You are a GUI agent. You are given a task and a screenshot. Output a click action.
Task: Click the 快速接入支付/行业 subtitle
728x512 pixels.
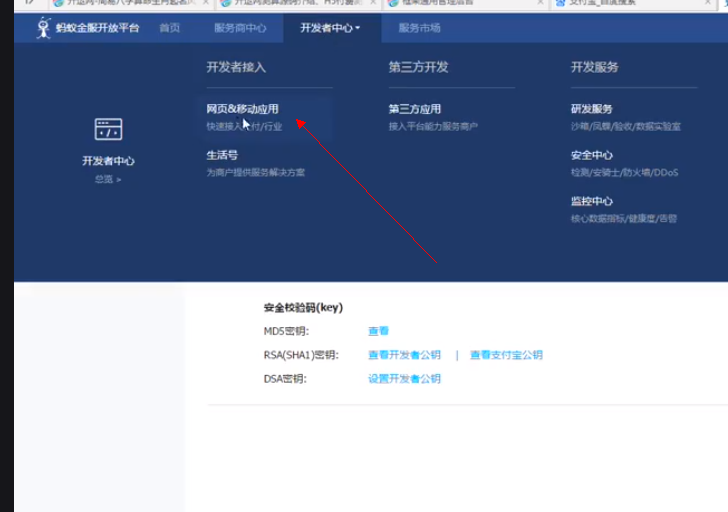coord(244,126)
